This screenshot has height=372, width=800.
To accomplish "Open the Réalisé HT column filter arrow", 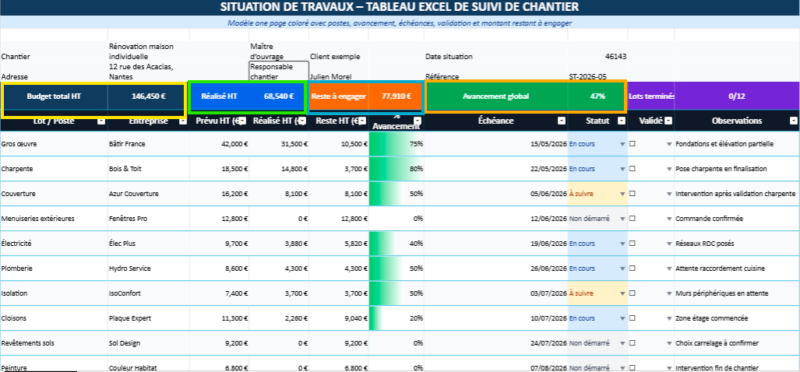I will tap(303, 121).
